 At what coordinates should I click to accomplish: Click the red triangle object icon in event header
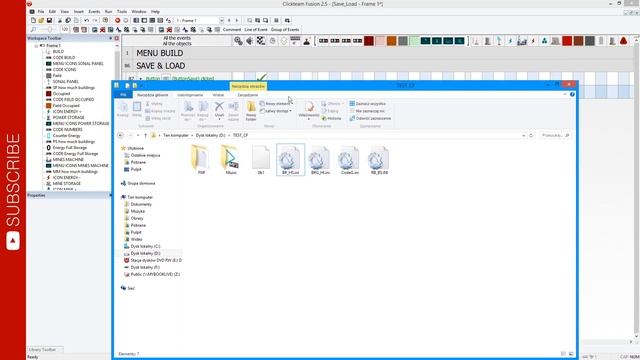(x=624, y=41)
